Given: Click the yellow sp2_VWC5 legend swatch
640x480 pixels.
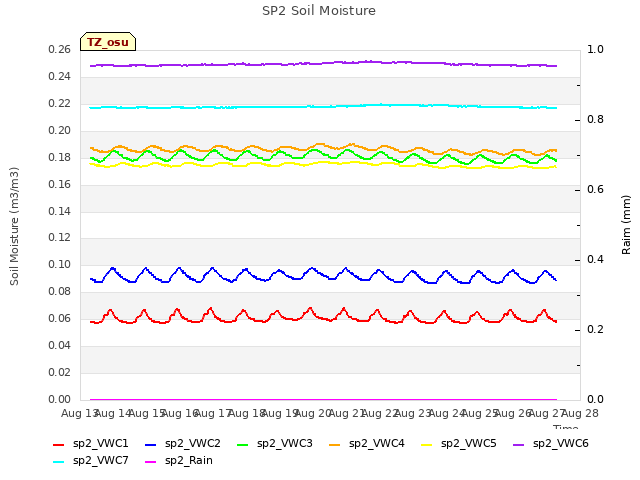Looking at the screenshot, I should click(427, 445).
